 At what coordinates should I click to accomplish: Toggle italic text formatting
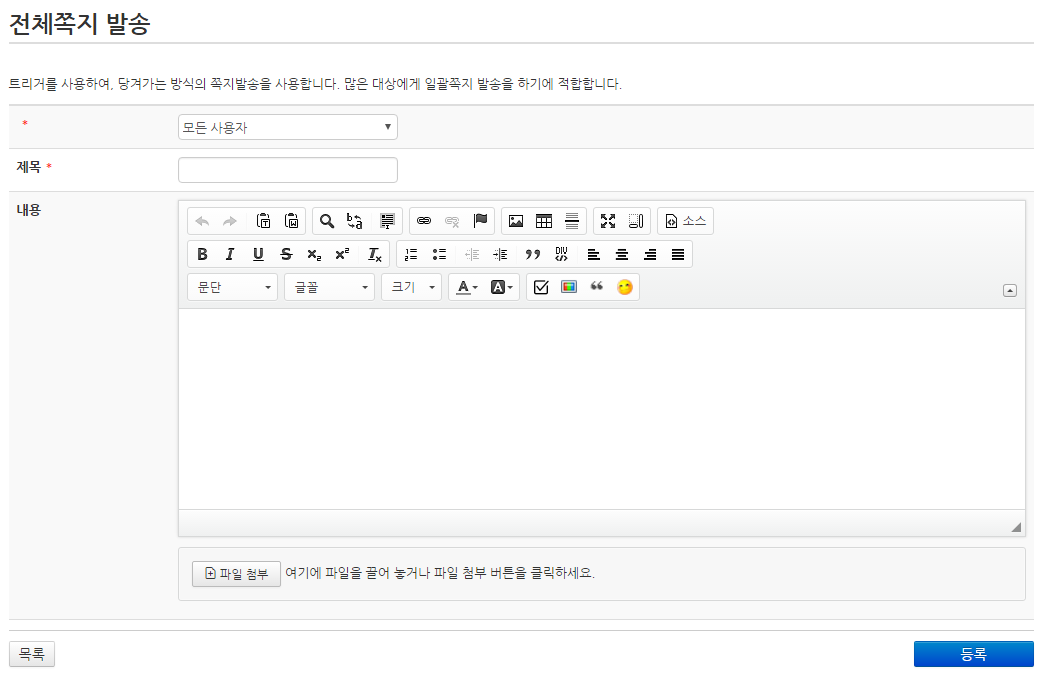point(230,254)
